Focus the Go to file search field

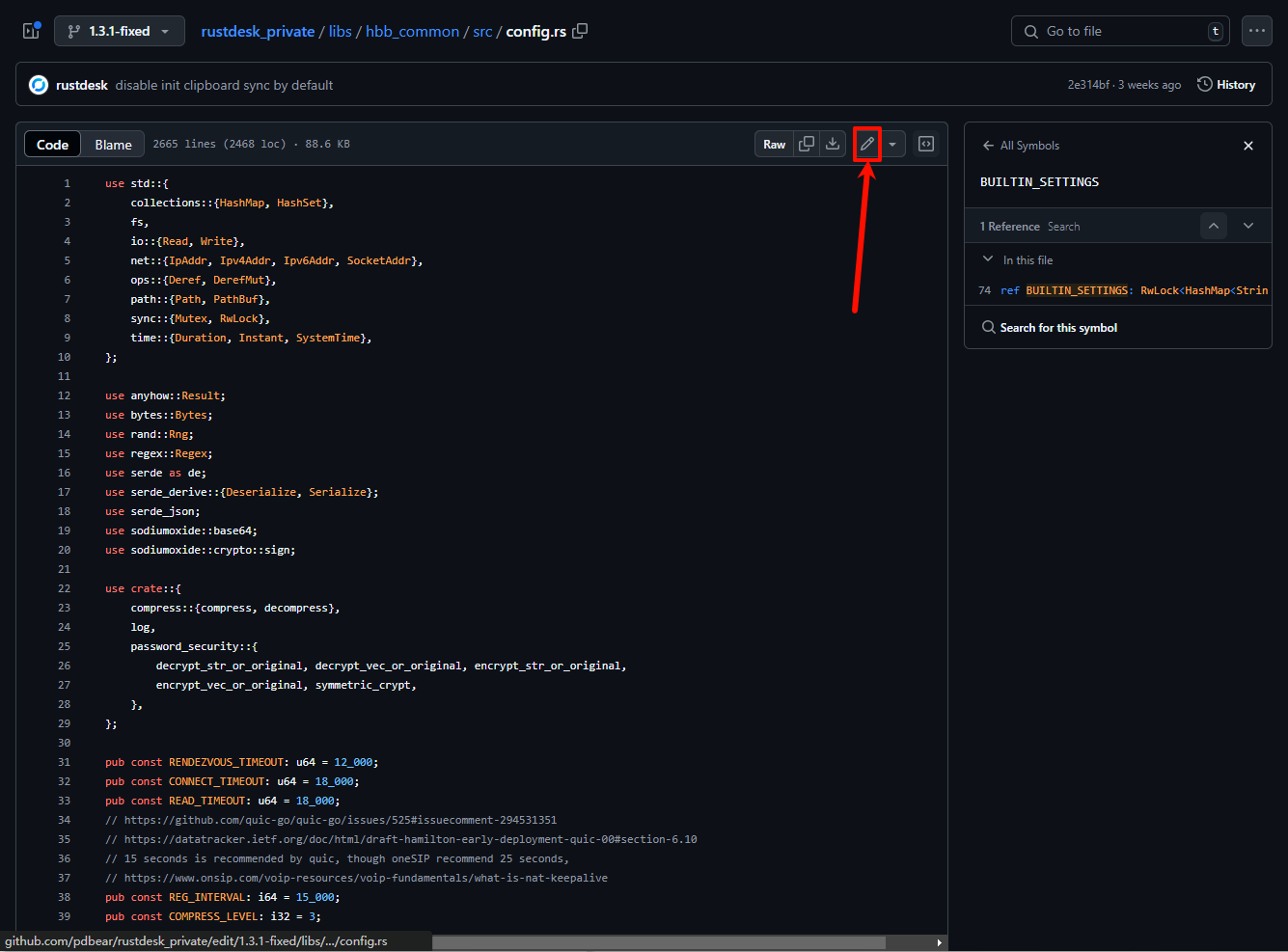1120,31
